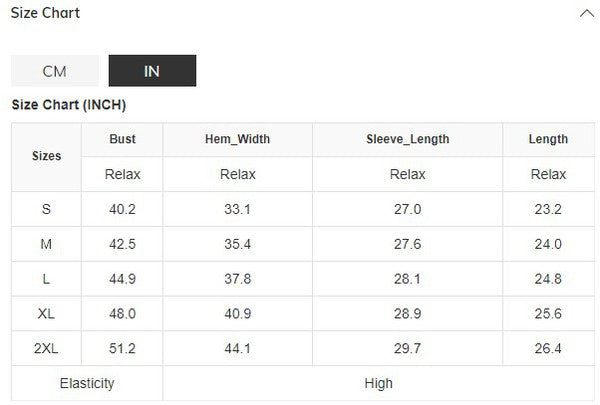Collapse the Size Chart section chevron
Screen dimensions: 600x405
click(586, 14)
